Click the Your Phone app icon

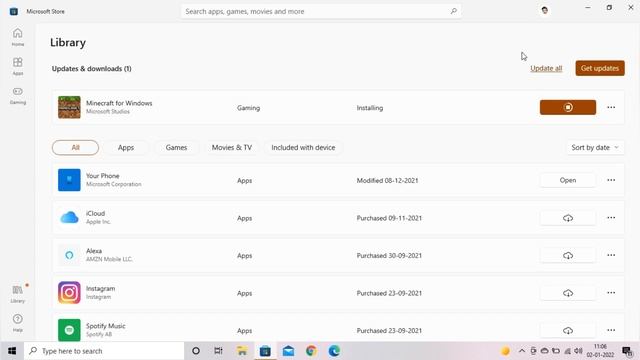(69, 180)
